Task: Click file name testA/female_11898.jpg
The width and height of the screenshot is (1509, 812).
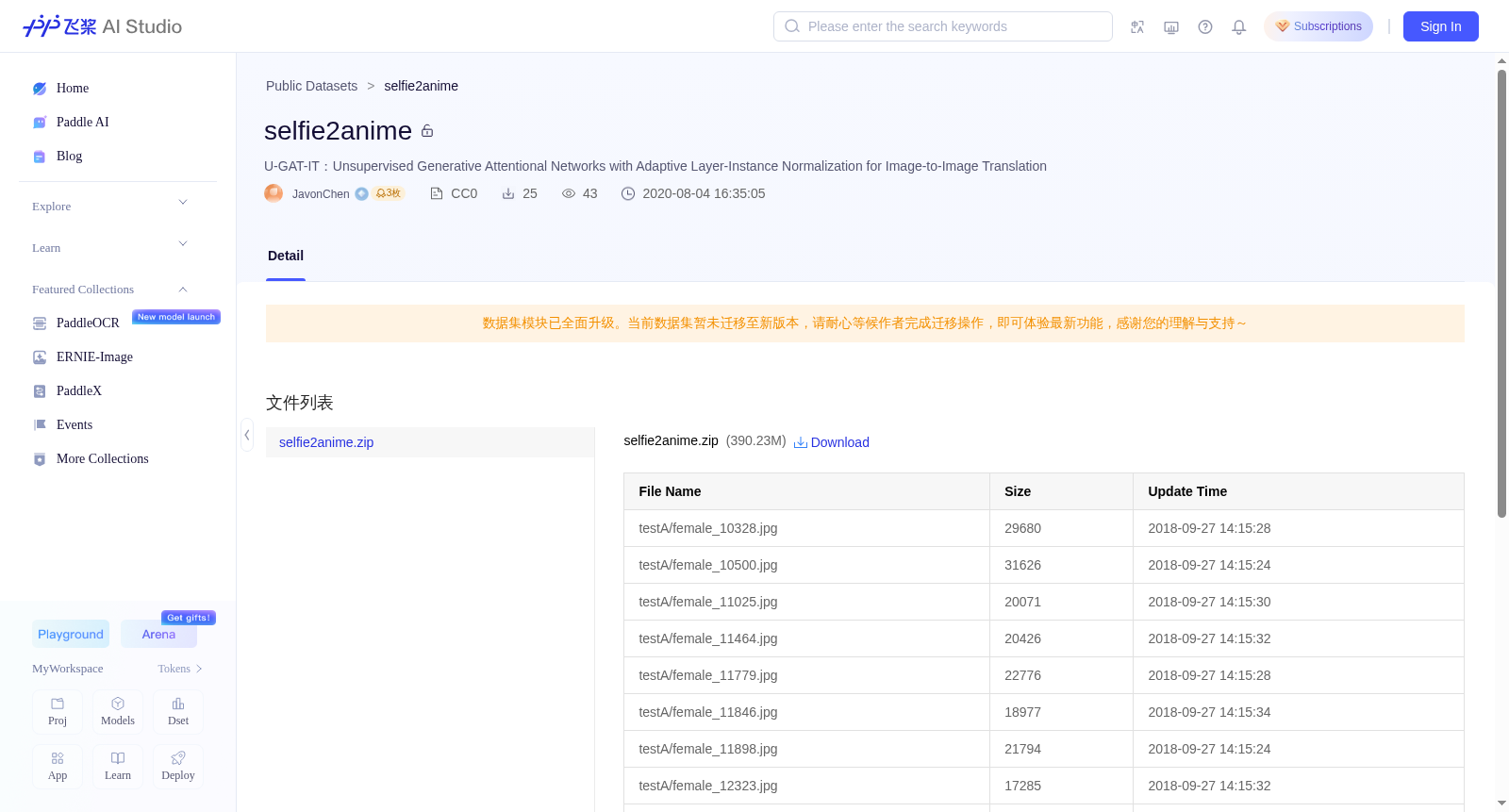Action: pyautogui.click(x=708, y=749)
